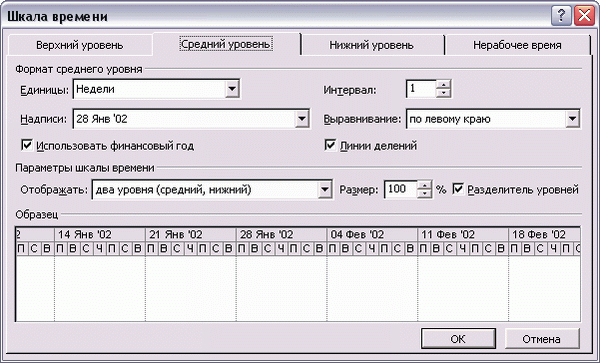Increase Размер percentage with up arrow
Image resolution: width=600 pixels, height=363 pixels.
pyautogui.click(x=424, y=185)
